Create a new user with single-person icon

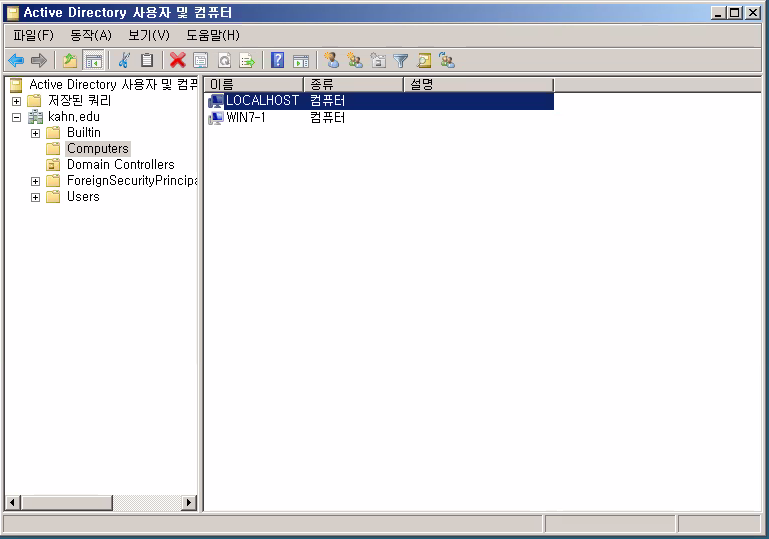(332, 61)
